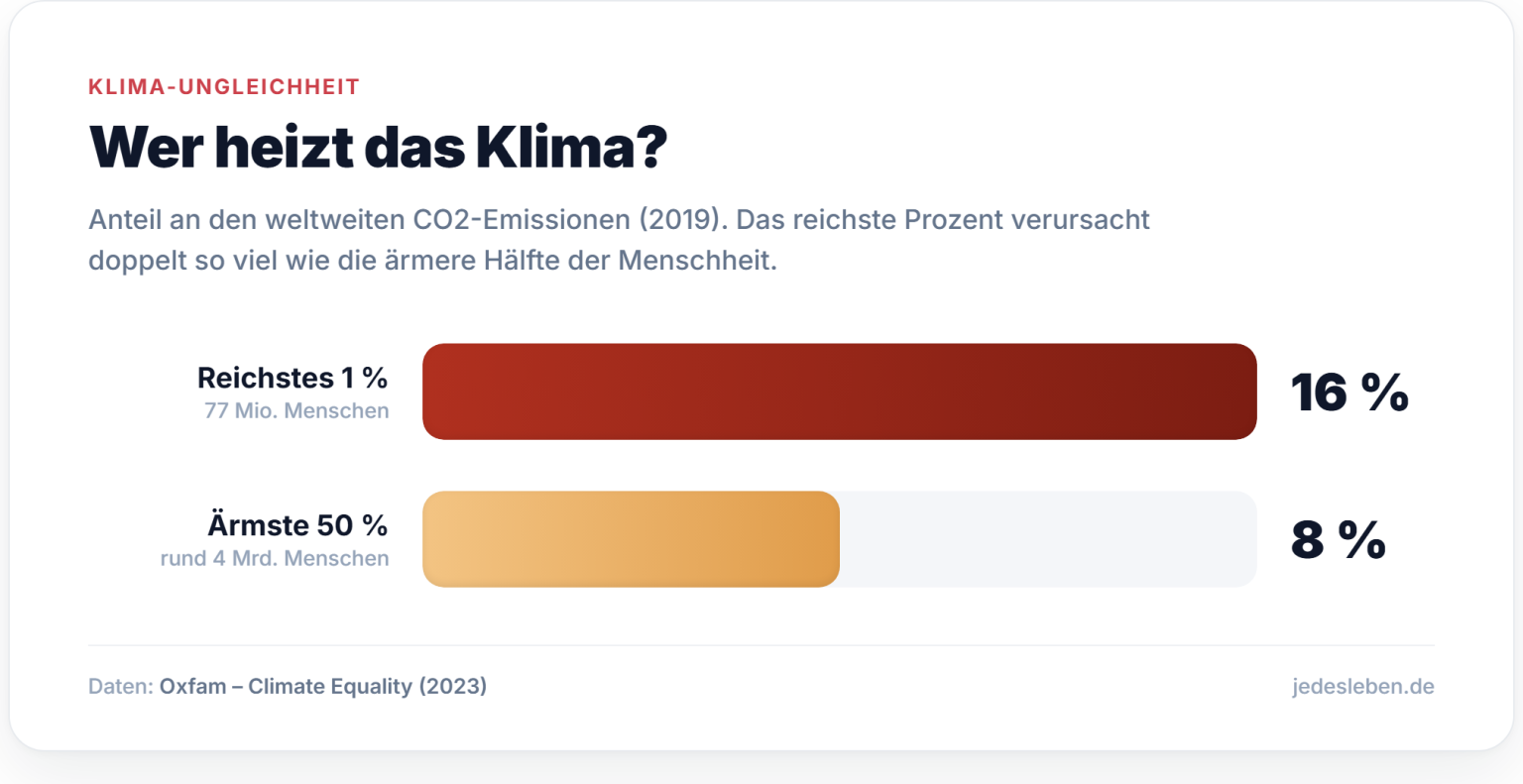Image resolution: width=1523 pixels, height=784 pixels.
Task: Click the rund 4 Mrd. Menschen caption
Action: [x=275, y=558]
